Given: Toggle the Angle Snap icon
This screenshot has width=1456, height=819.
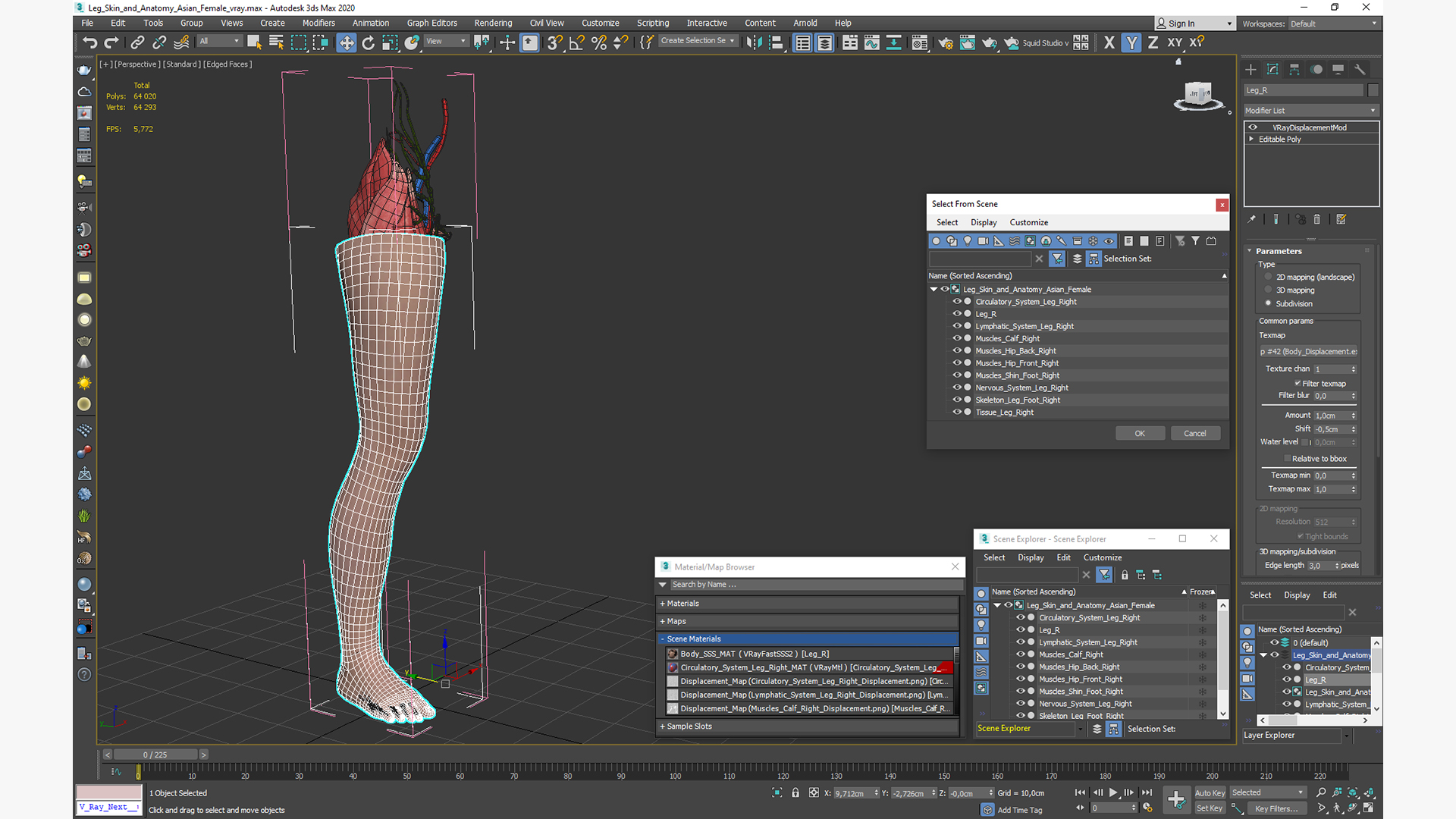Looking at the screenshot, I should 576,42.
